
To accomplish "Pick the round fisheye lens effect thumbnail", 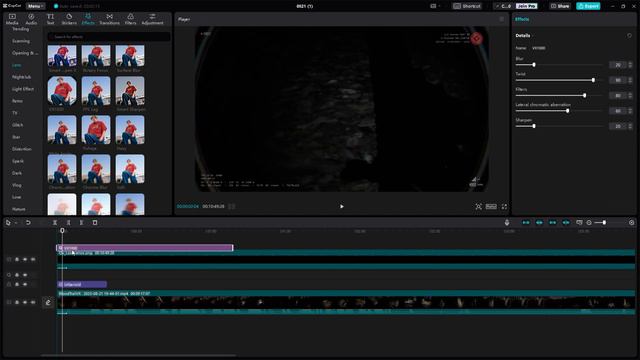I will (x=62, y=91).
